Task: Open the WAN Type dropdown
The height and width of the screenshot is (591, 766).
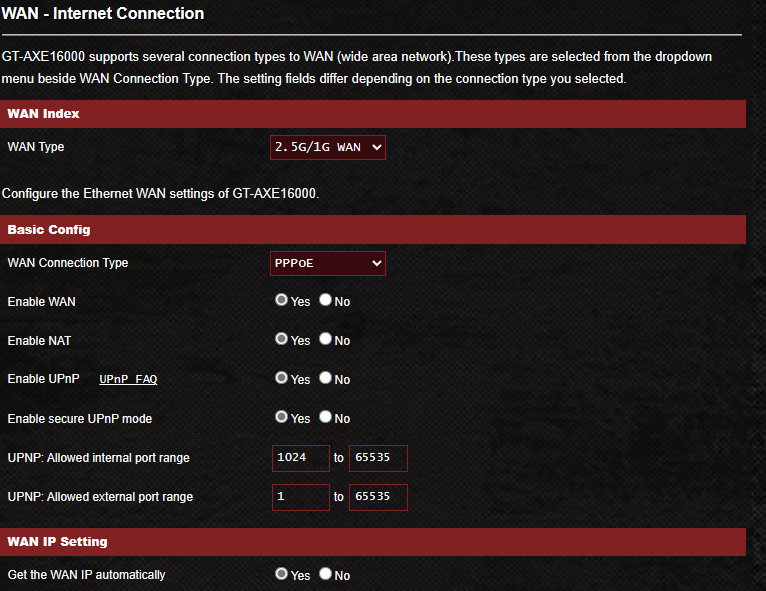Action: pos(327,148)
